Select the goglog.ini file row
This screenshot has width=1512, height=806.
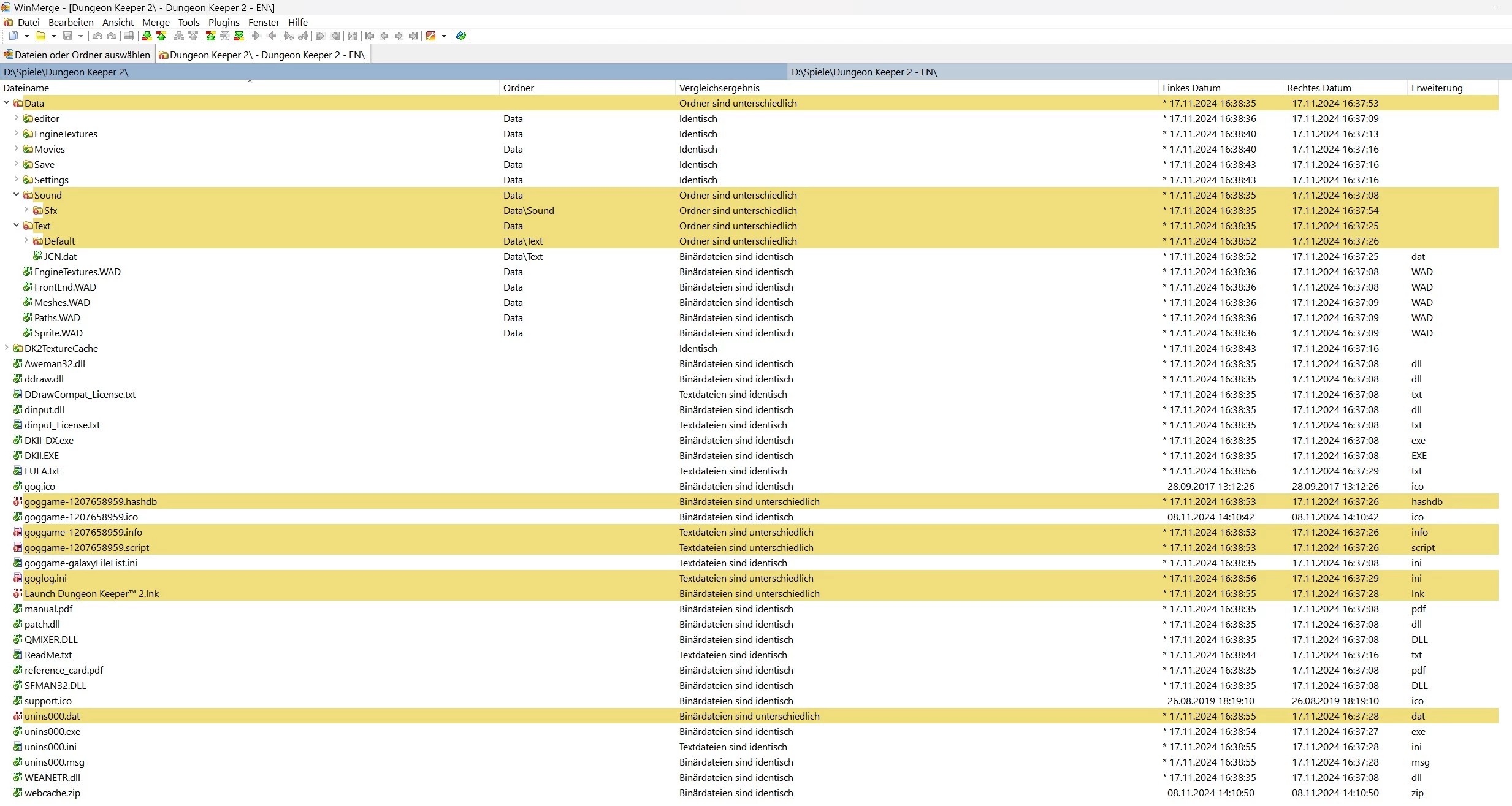749,578
